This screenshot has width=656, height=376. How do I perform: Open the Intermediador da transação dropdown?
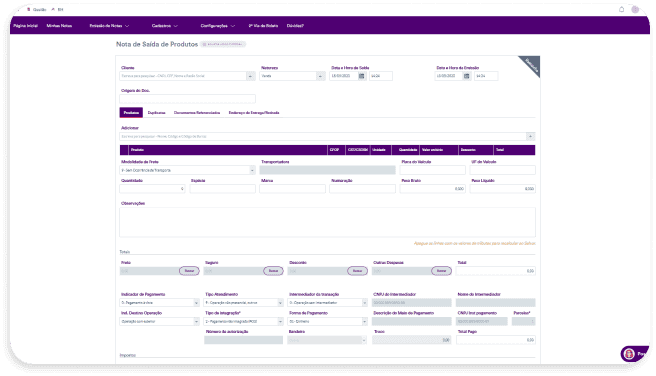coord(328,302)
